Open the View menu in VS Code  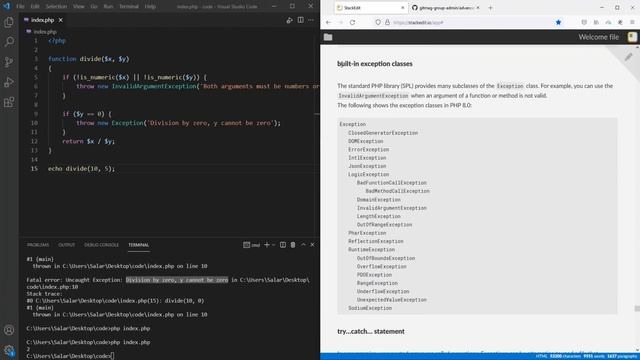[79, 7]
